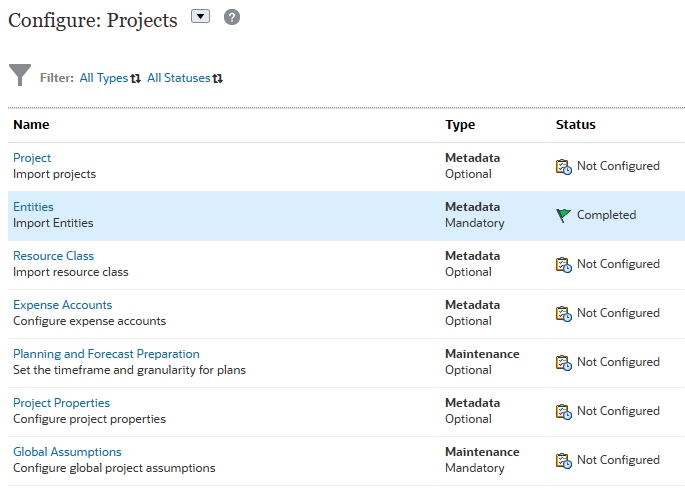The height and width of the screenshot is (489, 685).
Task: Select the Expense Accounts link
Action: click(x=62, y=305)
